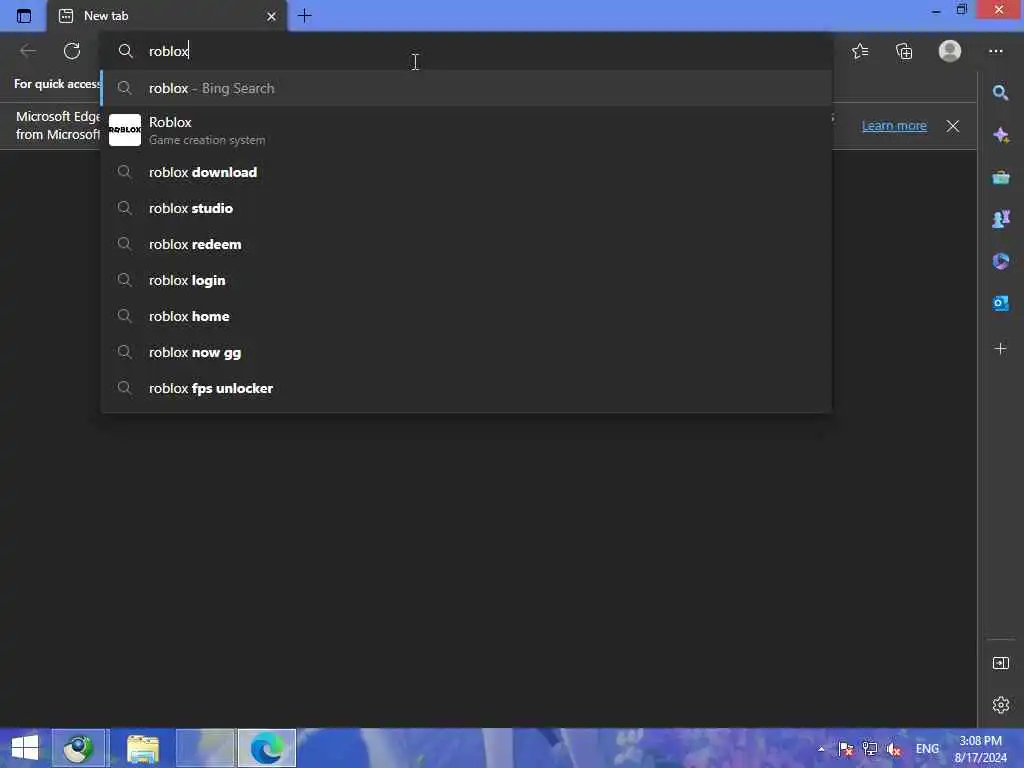Open the Roblox Game creation system suggestion

click(467, 130)
